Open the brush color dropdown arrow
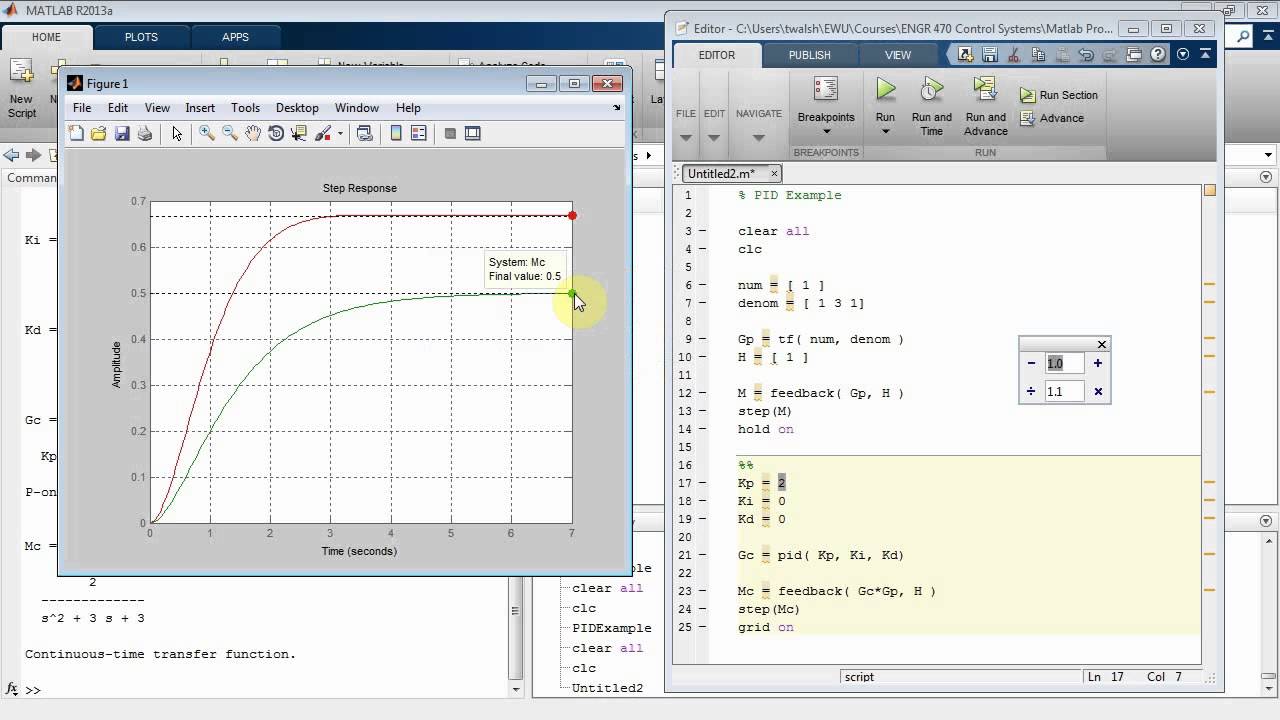Image resolution: width=1280 pixels, height=720 pixels. (x=340, y=133)
